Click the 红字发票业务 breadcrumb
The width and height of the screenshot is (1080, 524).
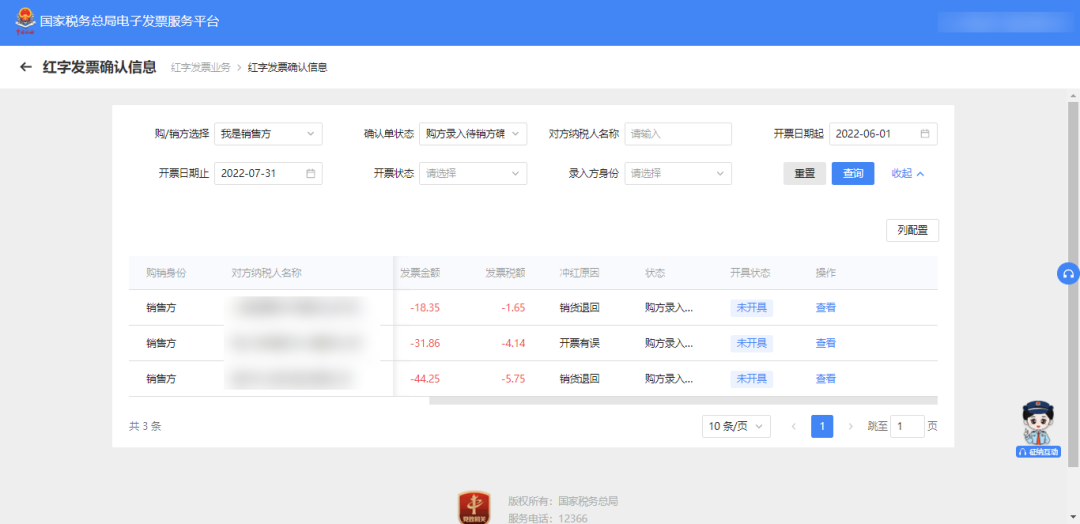[200, 68]
